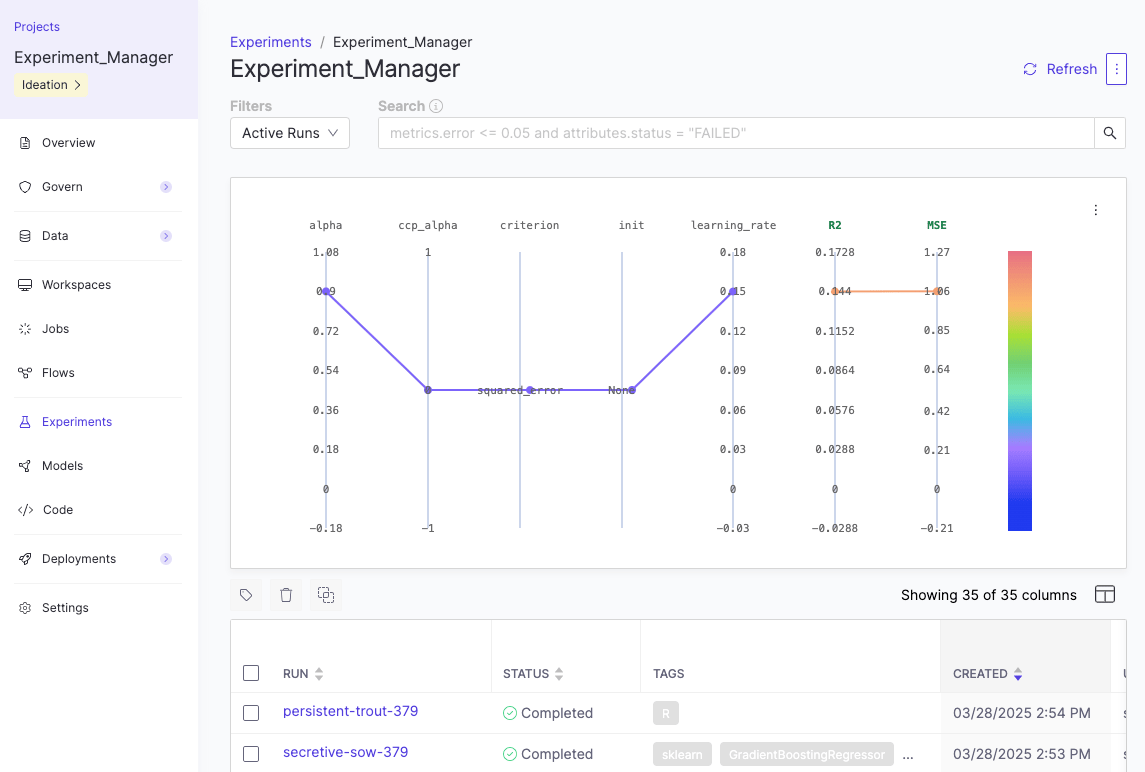The height and width of the screenshot is (772, 1145).
Task: Click the Refresh button label
Action: point(1071,69)
